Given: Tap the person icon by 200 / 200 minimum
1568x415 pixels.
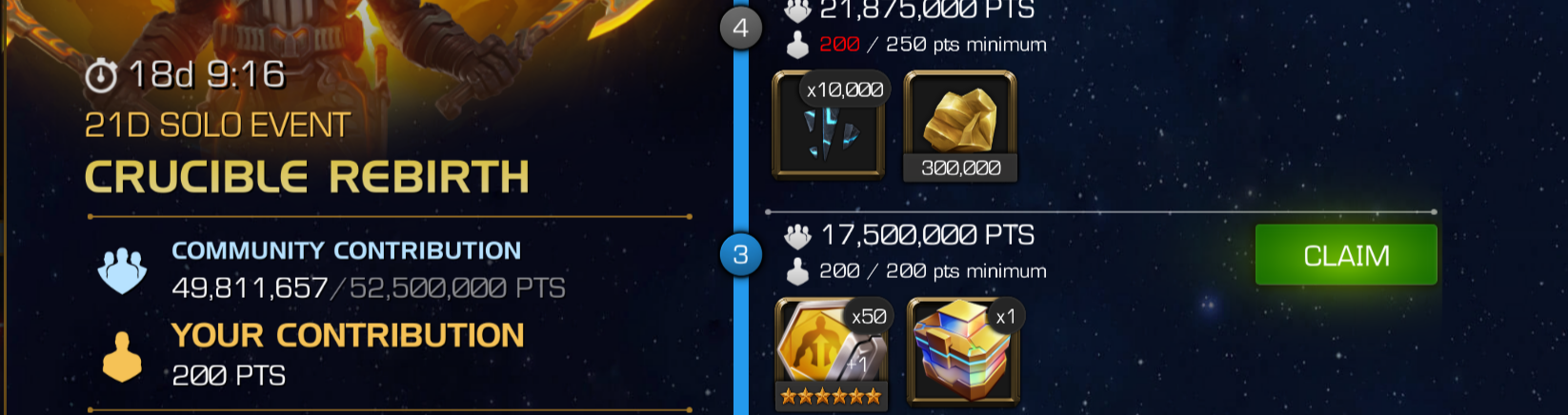Looking at the screenshot, I should click(x=797, y=272).
